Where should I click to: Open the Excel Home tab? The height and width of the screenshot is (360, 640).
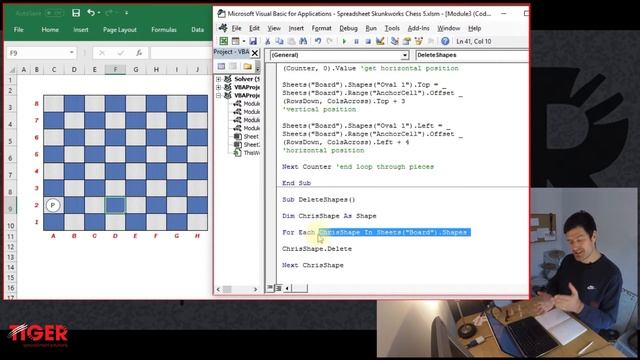[50, 29]
